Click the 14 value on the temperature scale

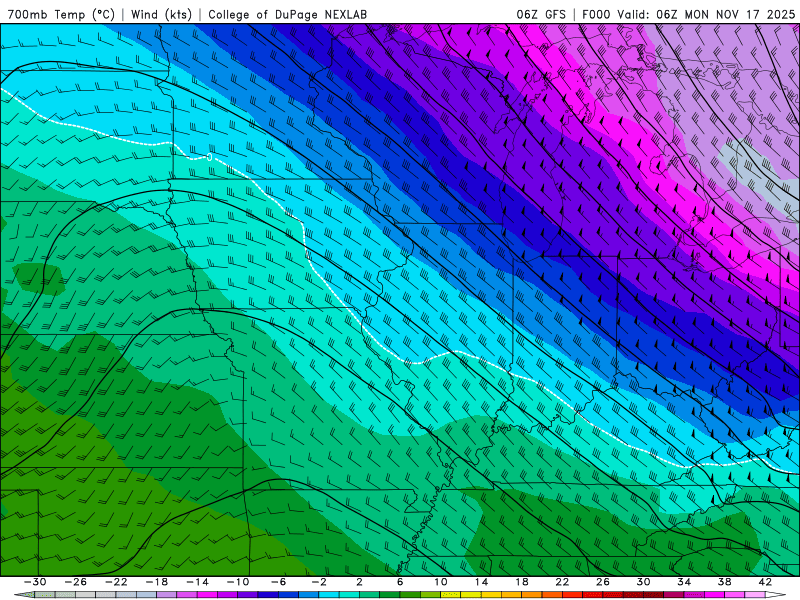pos(481,582)
